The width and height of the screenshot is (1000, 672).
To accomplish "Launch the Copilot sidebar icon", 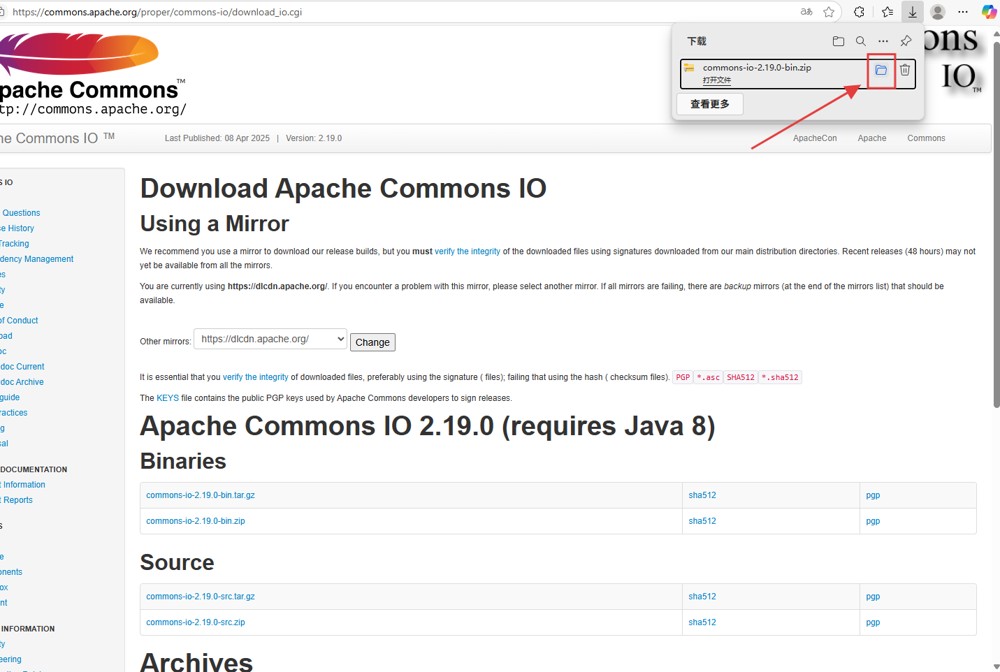I will point(989,11).
